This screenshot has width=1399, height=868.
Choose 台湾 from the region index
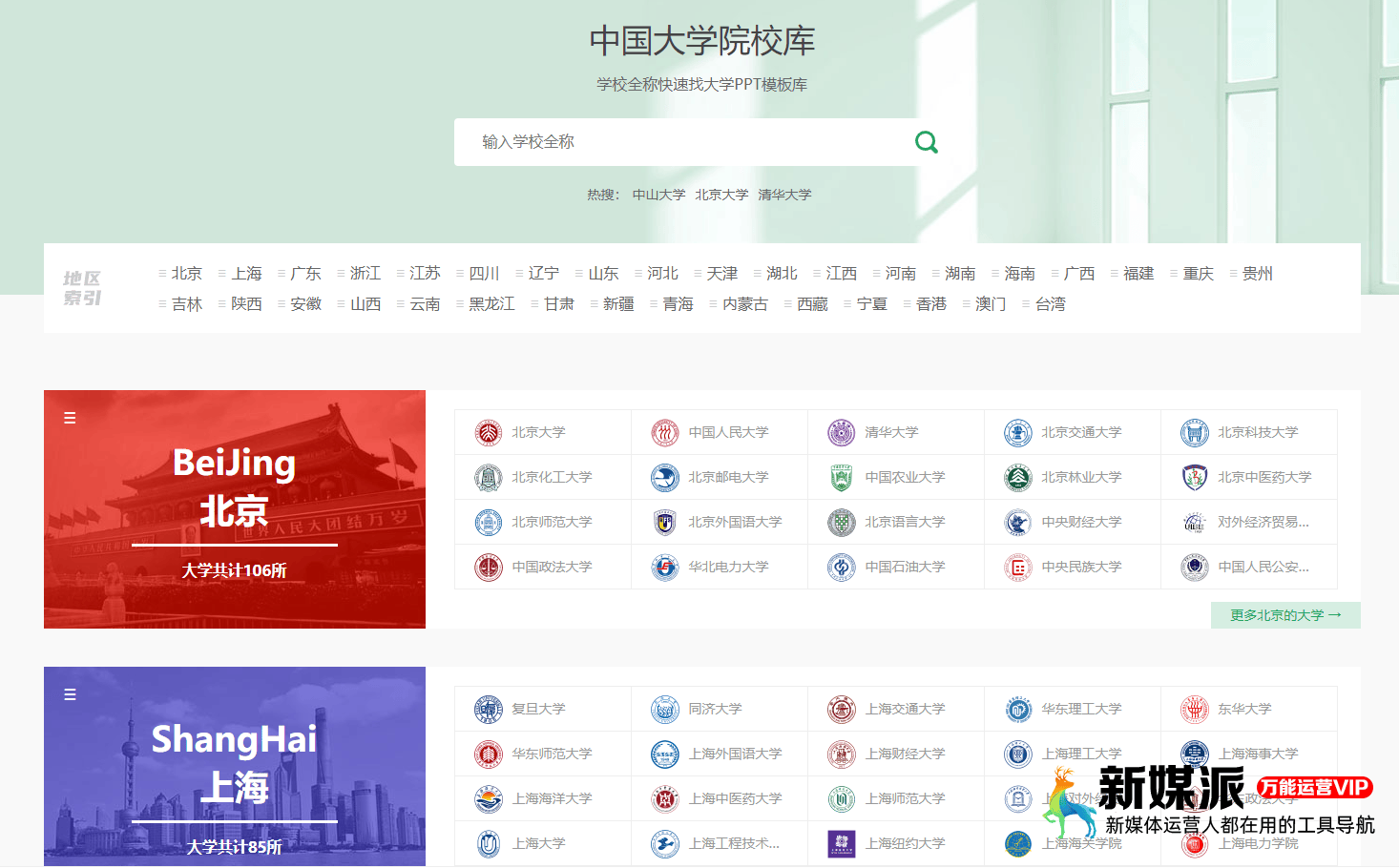point(1050,304)
